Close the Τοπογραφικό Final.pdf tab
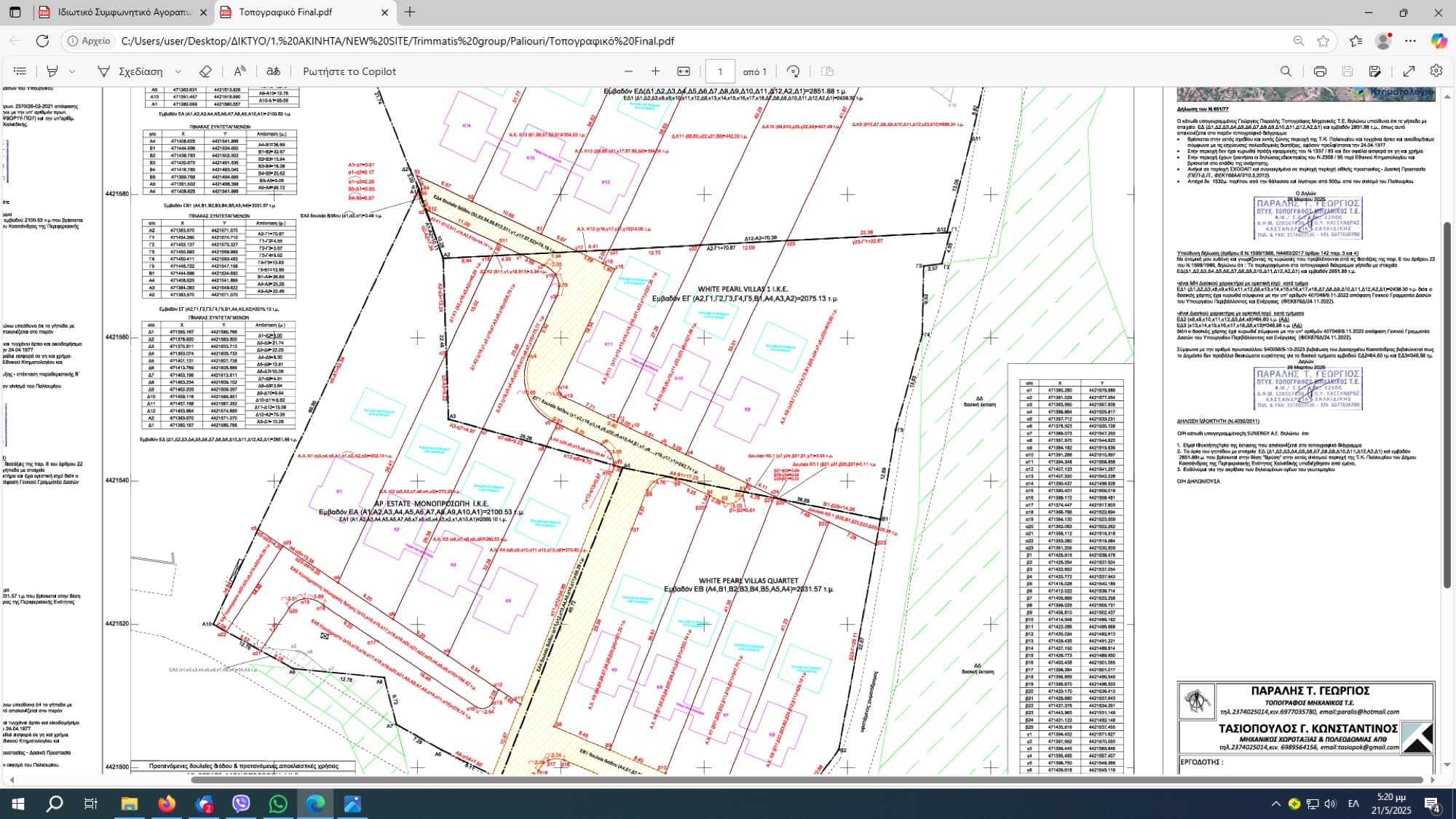This screenshot has width=1456, height=819. (384, 12)
